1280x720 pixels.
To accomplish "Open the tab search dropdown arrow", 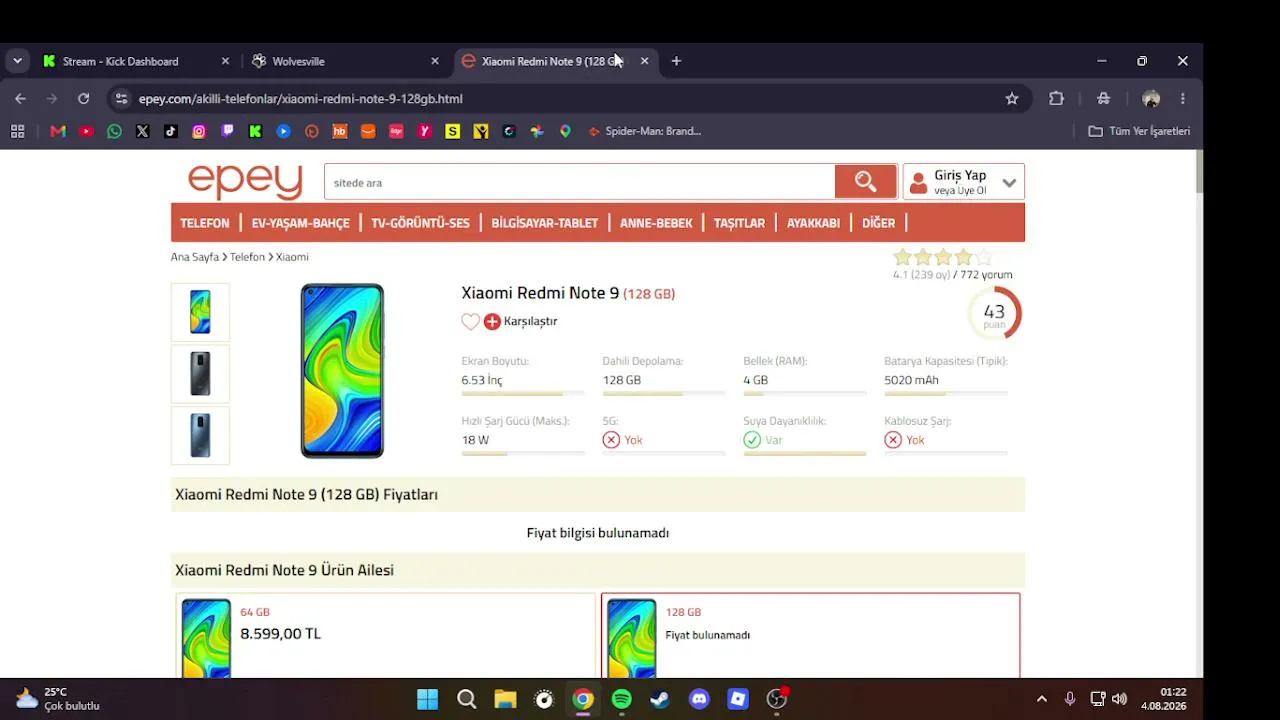I will click(x=17, y=61).
